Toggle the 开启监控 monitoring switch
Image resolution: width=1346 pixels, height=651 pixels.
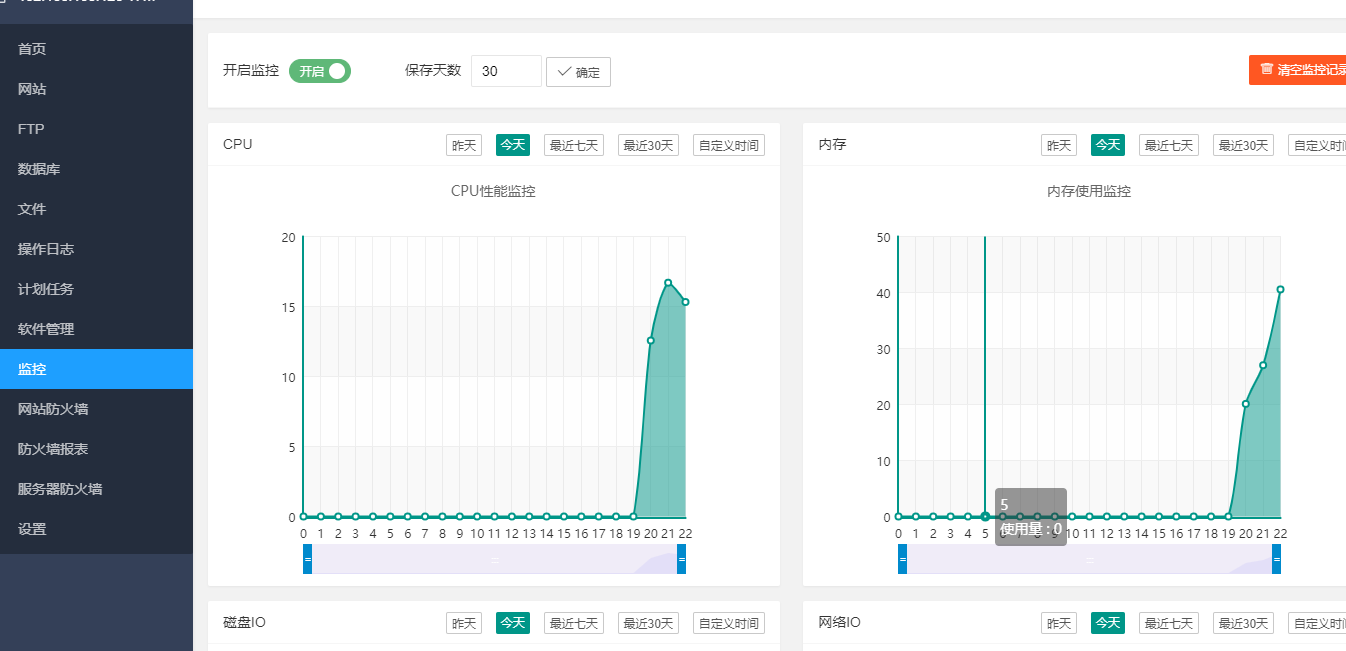point(320,71)
